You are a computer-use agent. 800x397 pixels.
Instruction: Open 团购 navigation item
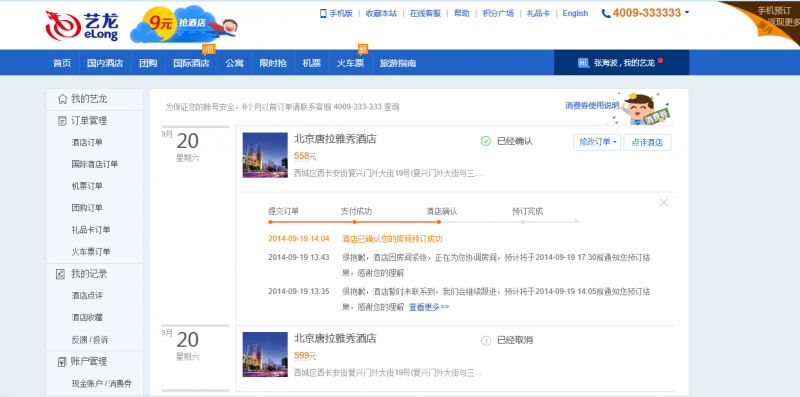pos(148,63)
